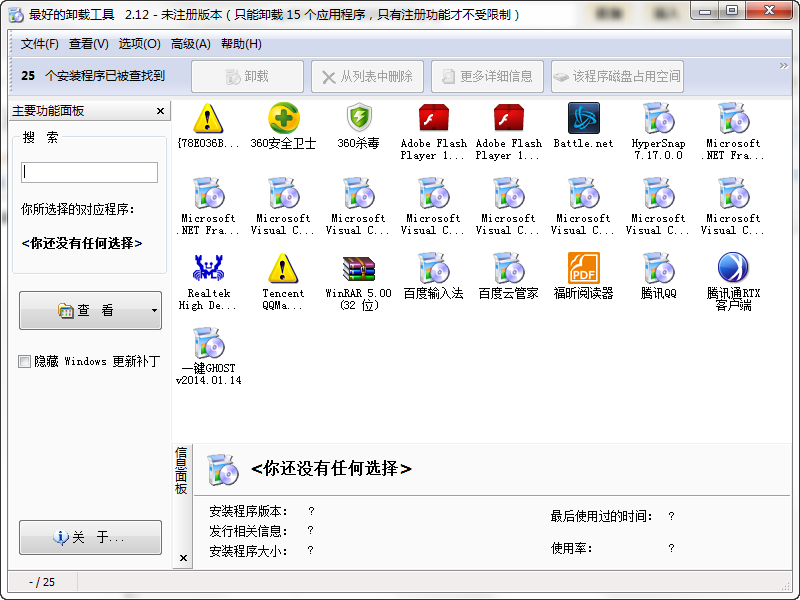
Task: Open the 高级(A) menu
Action: pyautogui.click(x=190, y=44)
